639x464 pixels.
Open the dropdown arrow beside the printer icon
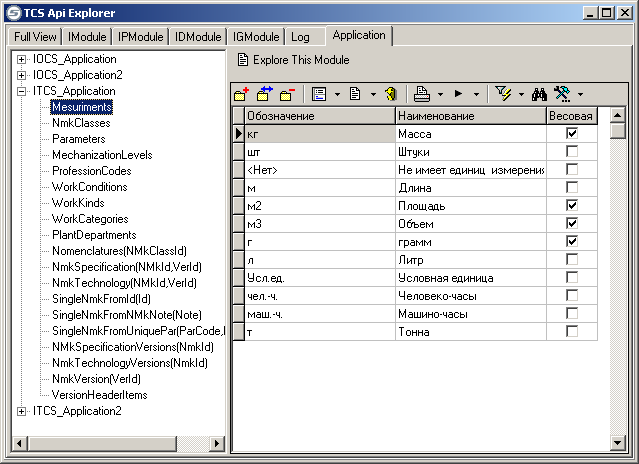(x=440, y=96)
